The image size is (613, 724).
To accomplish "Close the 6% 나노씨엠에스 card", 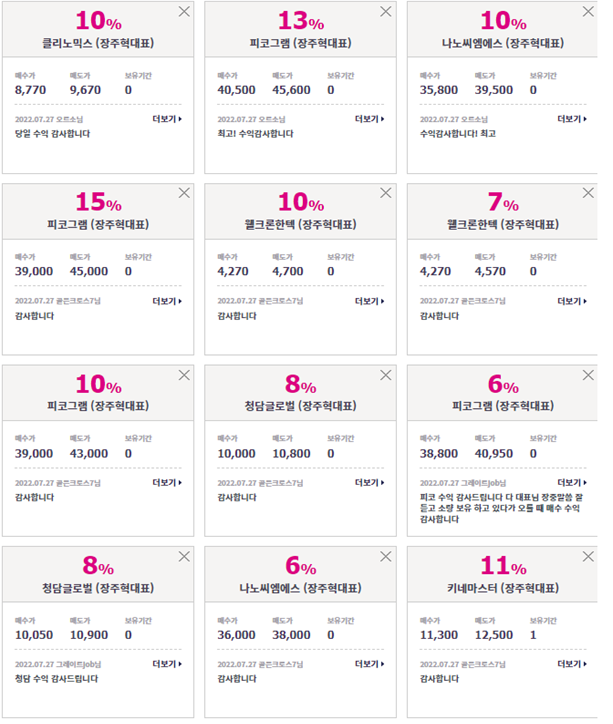I will 386,556.
